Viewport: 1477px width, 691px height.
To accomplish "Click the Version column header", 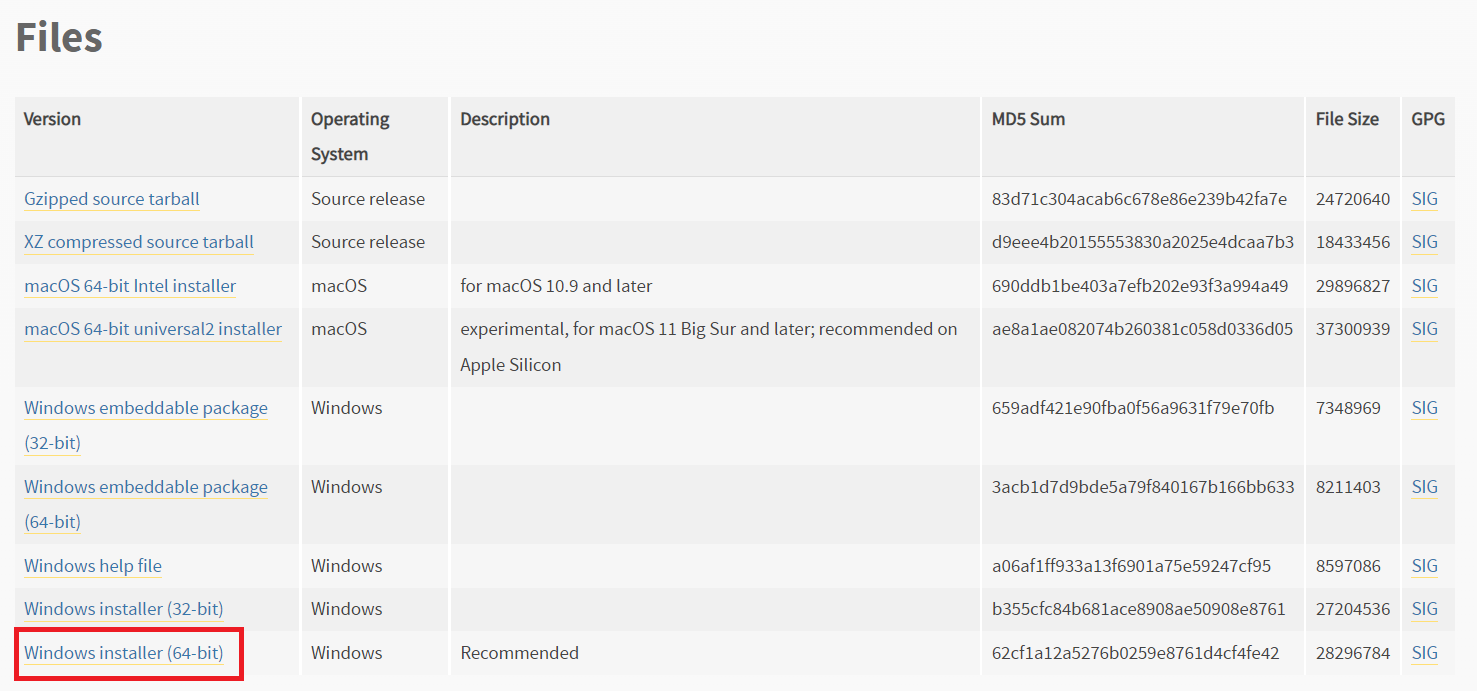I will 52,119.
